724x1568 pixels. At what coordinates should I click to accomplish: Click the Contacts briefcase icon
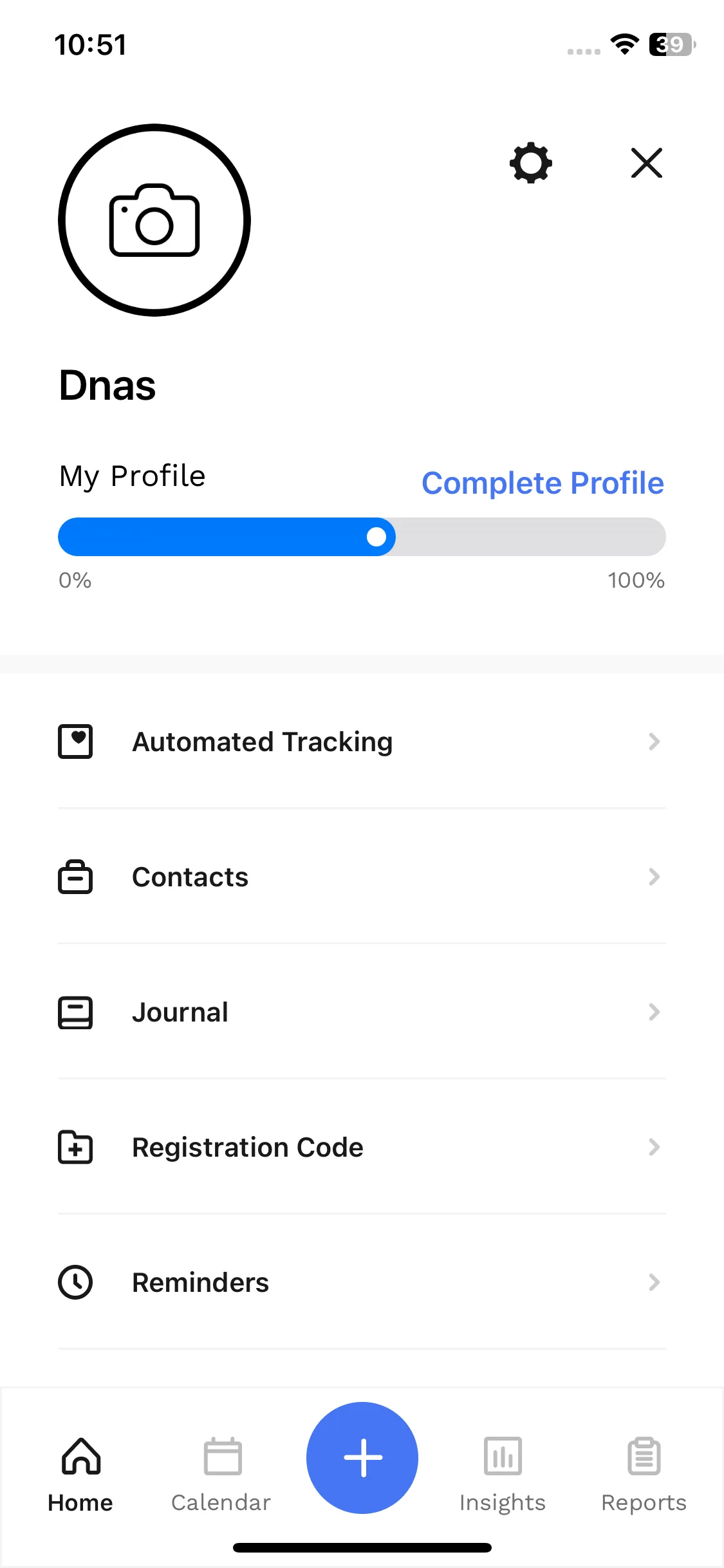tap(75, 877)
